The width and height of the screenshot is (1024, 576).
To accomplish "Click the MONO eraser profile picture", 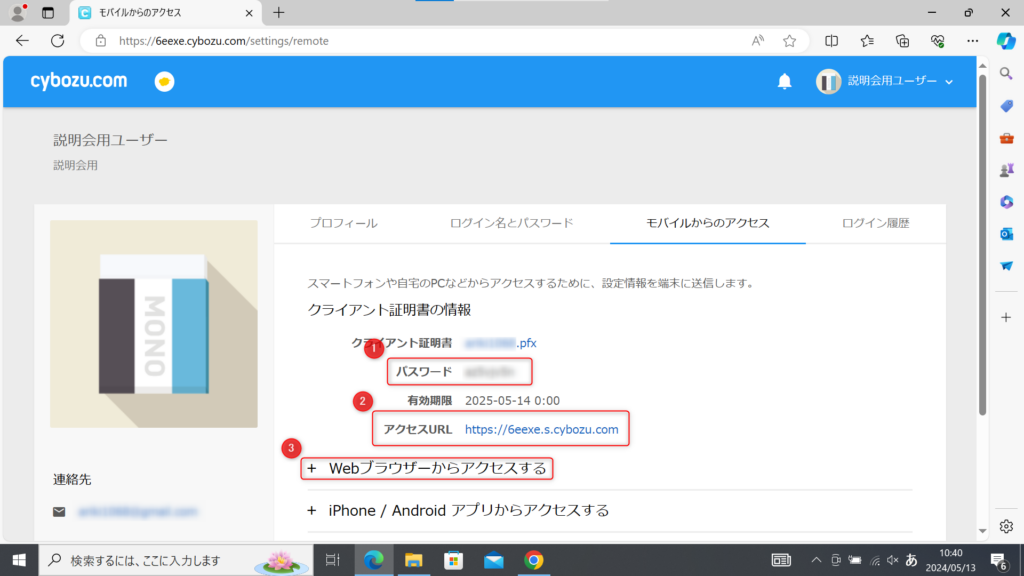I will pos(153,324).
